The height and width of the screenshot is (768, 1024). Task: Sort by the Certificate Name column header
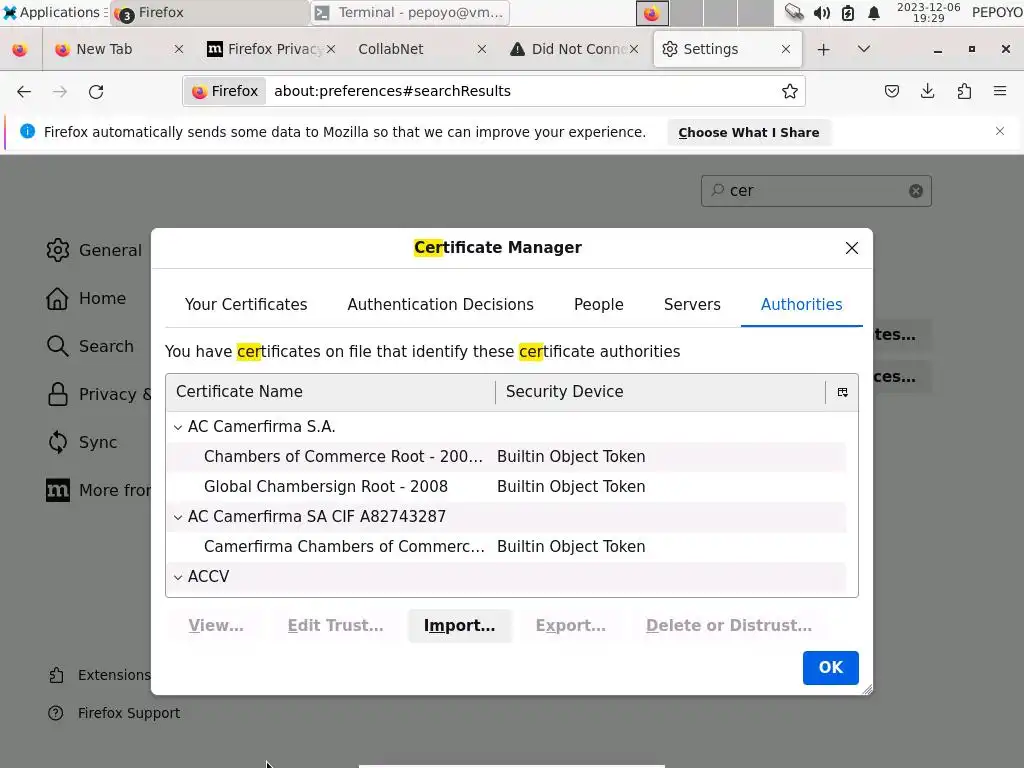[x=330, y=392]
